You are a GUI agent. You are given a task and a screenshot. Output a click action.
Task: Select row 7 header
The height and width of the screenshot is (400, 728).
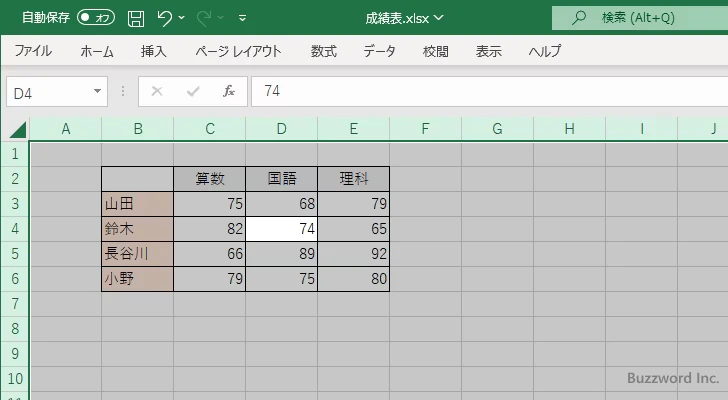click(15, 304)
